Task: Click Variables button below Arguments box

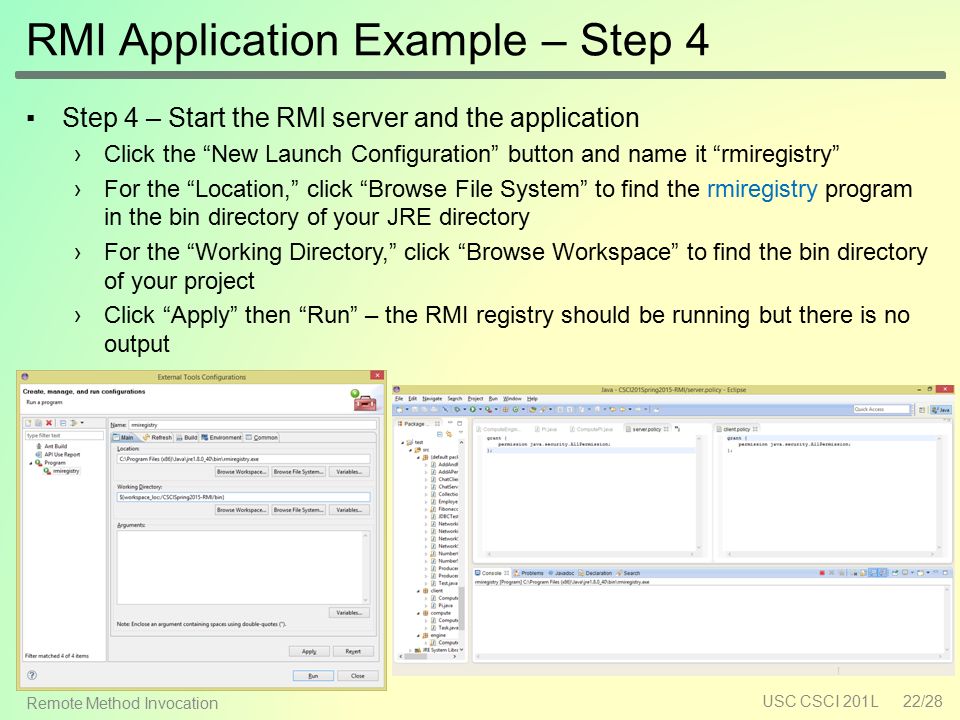Action: 349,613
